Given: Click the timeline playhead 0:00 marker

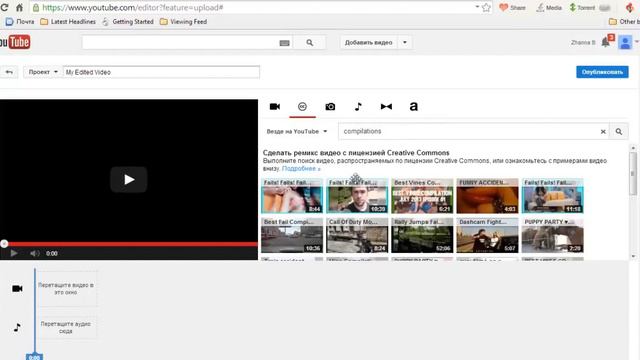Looking at the screenshot, I should [34, 357].
